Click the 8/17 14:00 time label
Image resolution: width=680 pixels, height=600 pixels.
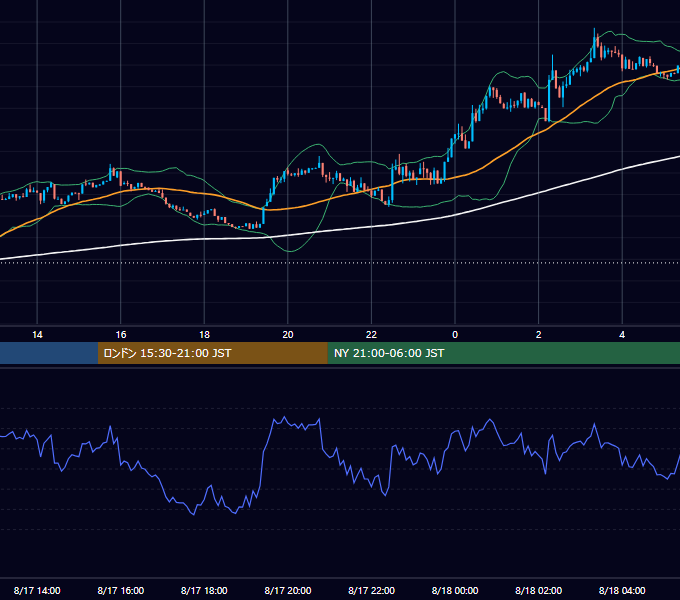point(37,590)
